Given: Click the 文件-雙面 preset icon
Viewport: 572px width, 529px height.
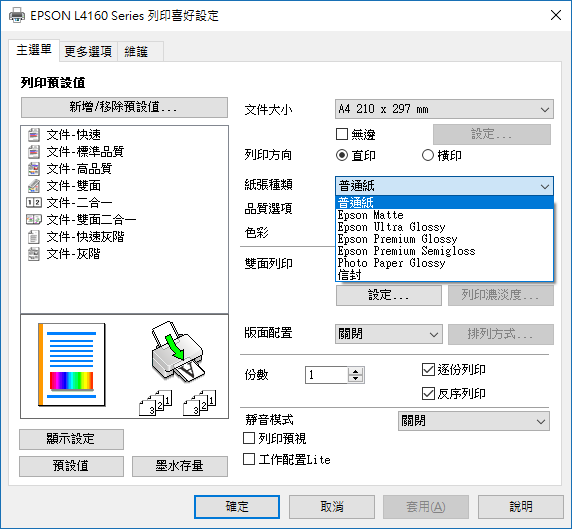Looking at the screenshot, I should (34, 186).
